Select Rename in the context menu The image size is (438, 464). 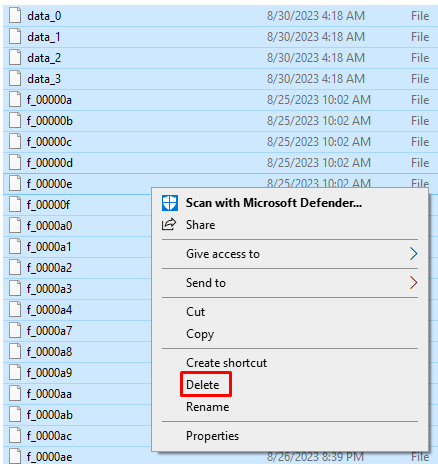click(208, 407)
